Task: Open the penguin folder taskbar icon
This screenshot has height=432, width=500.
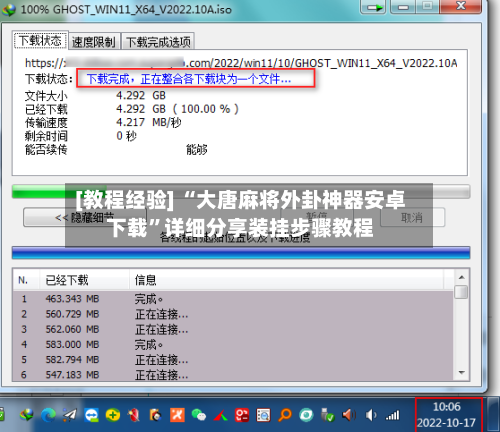Action: [x=155, y=415]
